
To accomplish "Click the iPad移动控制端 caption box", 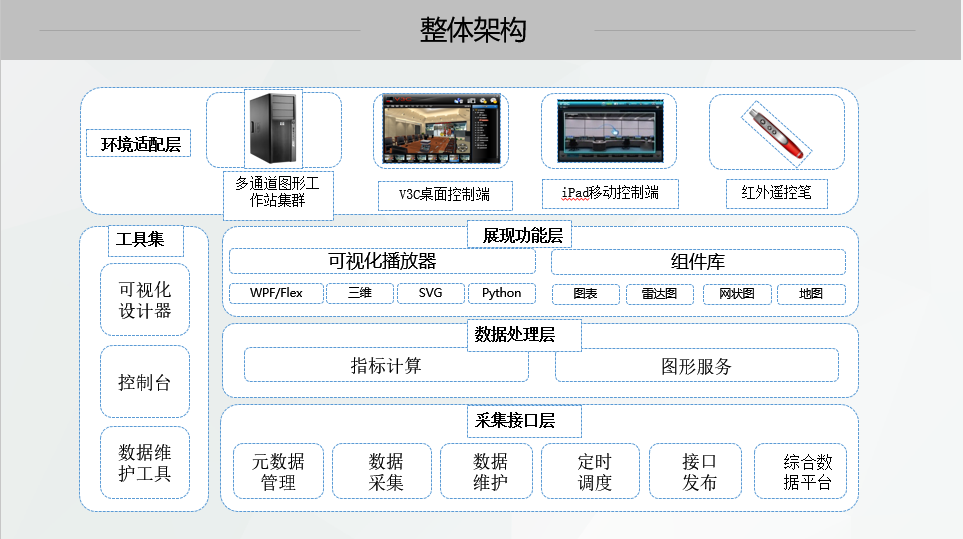I will [610, 193].
